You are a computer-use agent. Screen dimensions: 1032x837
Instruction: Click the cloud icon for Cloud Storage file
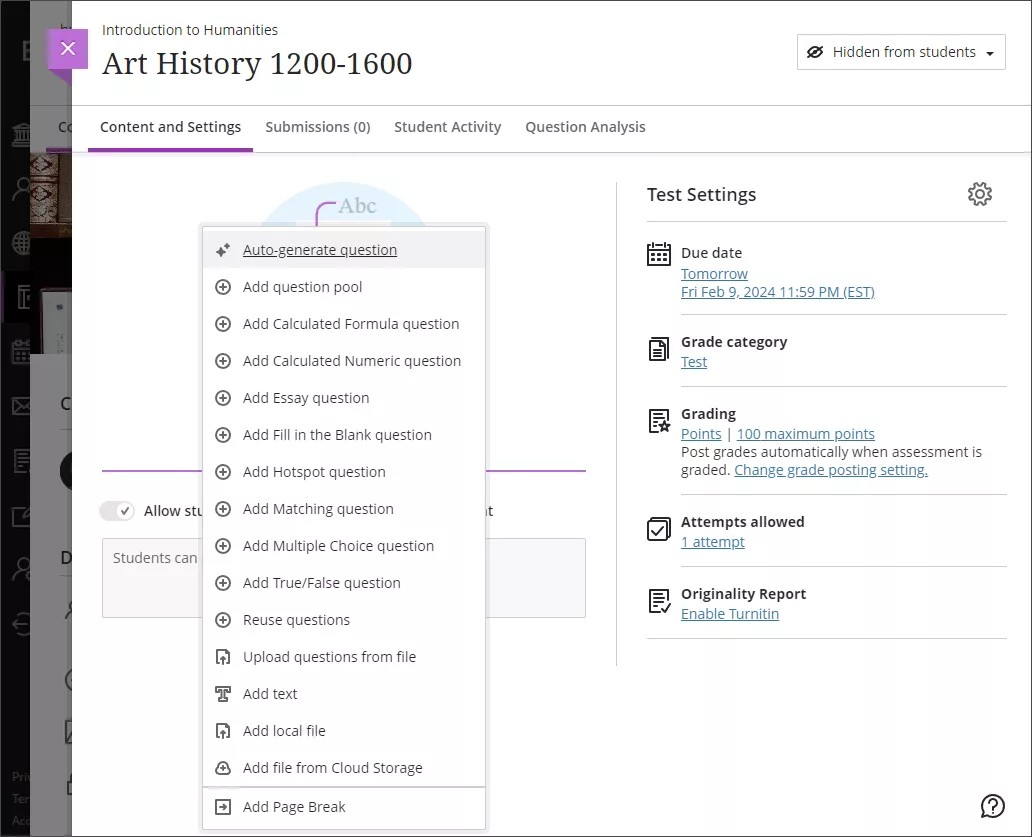[x=223, y=768]
